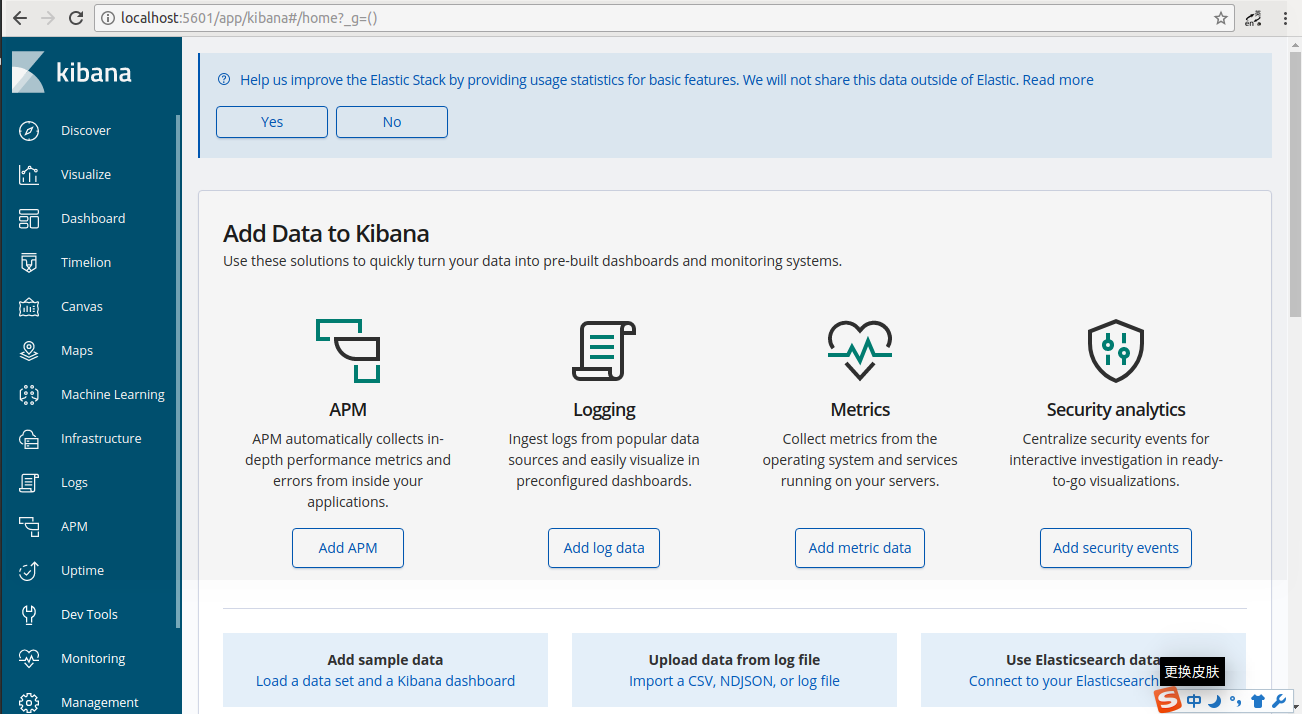Go back in the browser
1302x714 pixels.
(x=19, y=18)
